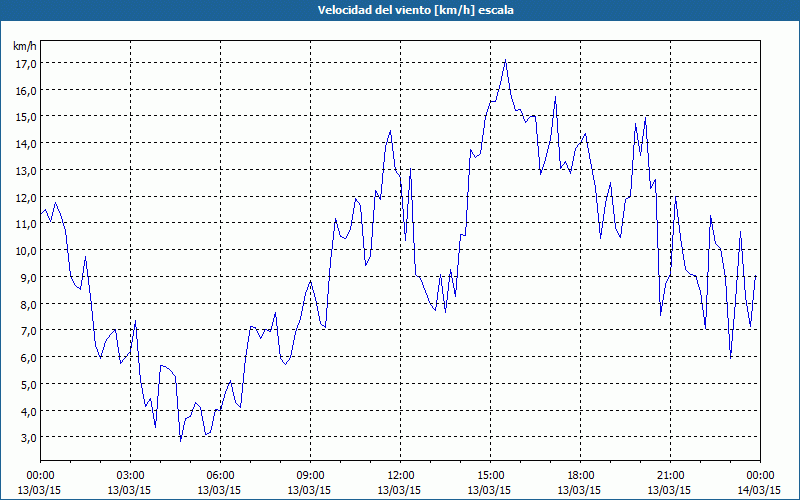This screenshot has height=500, width=800.
Task: Click the '15,0' y-axis value
Action: pyautogui.click(x=26, y=117)
